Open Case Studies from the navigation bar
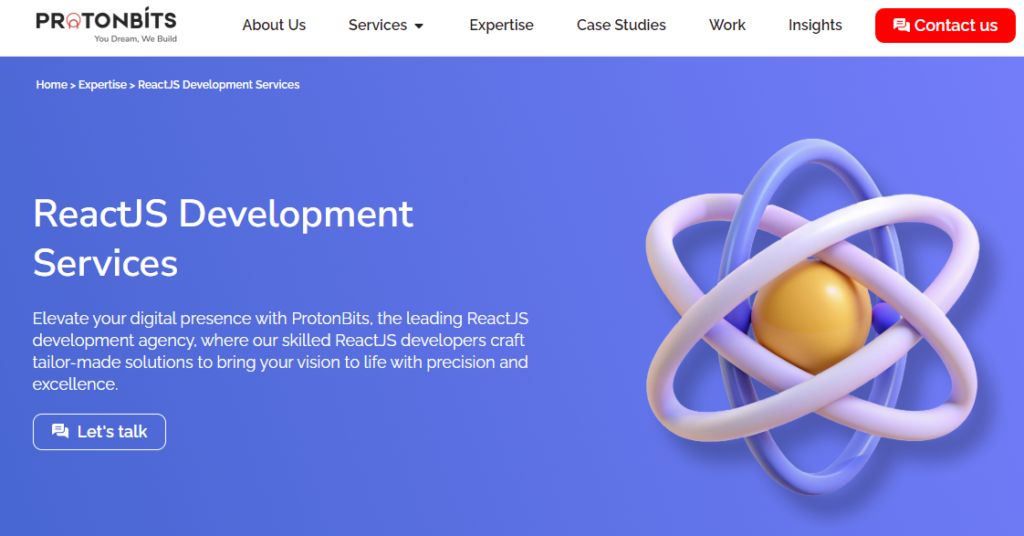Viewport: 1024px width, 536px height. [621, 25]
